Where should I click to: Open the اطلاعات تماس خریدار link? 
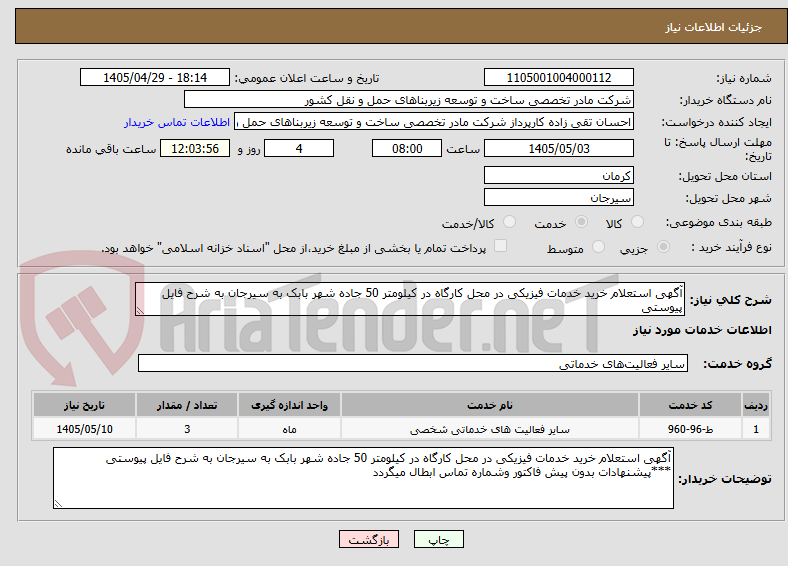[177, 122]
